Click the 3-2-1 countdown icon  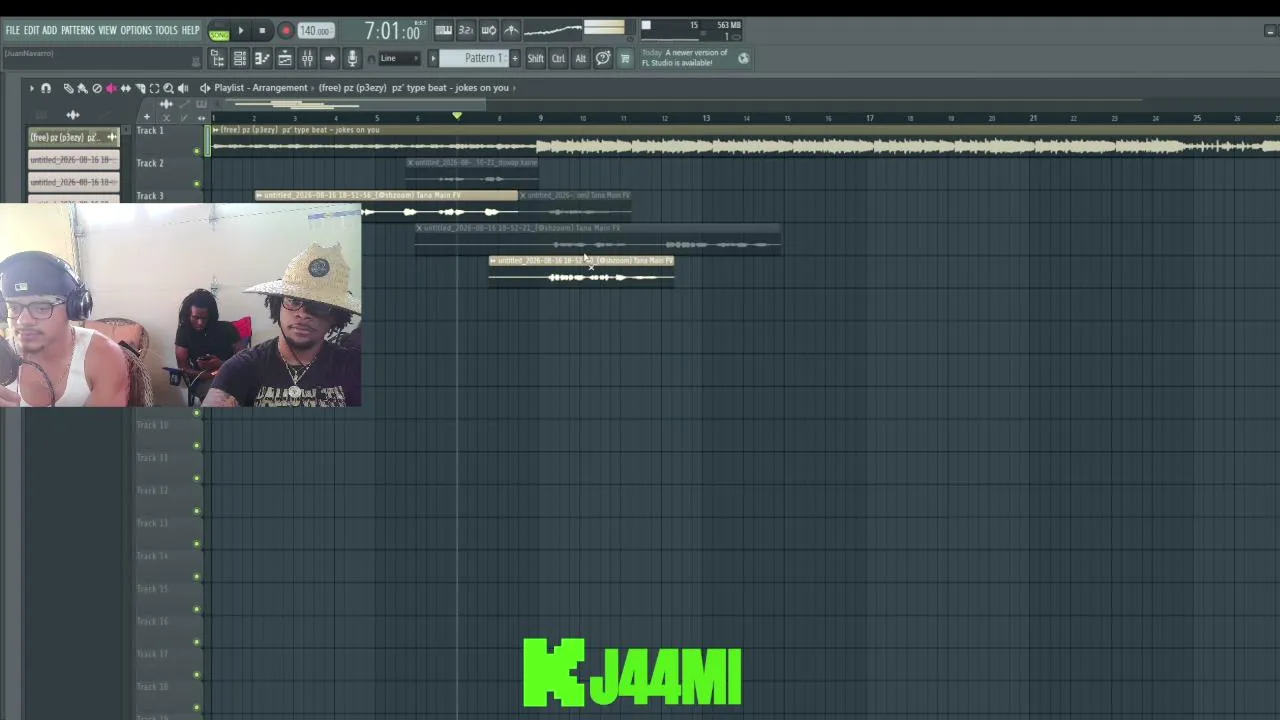tap(466, 30)
